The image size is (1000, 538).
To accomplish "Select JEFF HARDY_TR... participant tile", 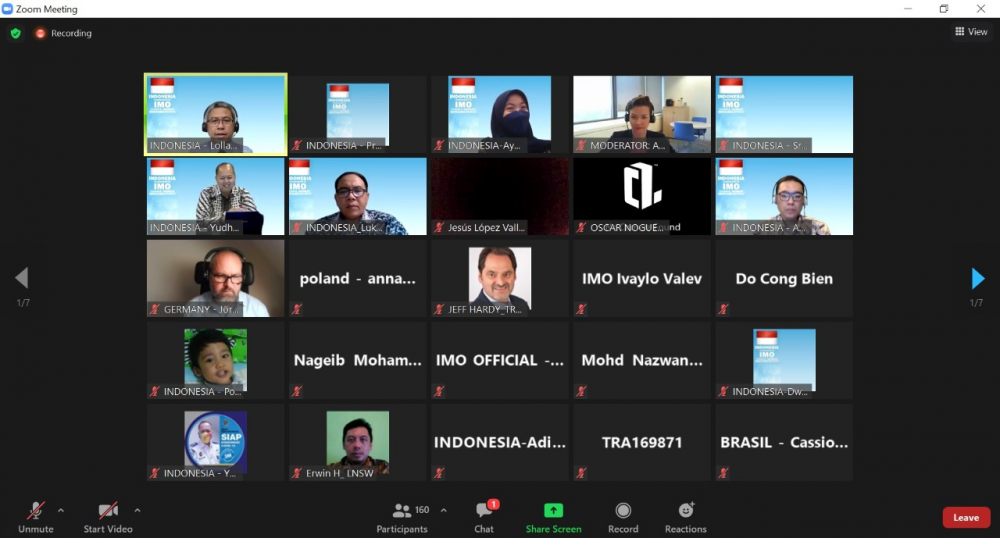I will pos(500,279).
